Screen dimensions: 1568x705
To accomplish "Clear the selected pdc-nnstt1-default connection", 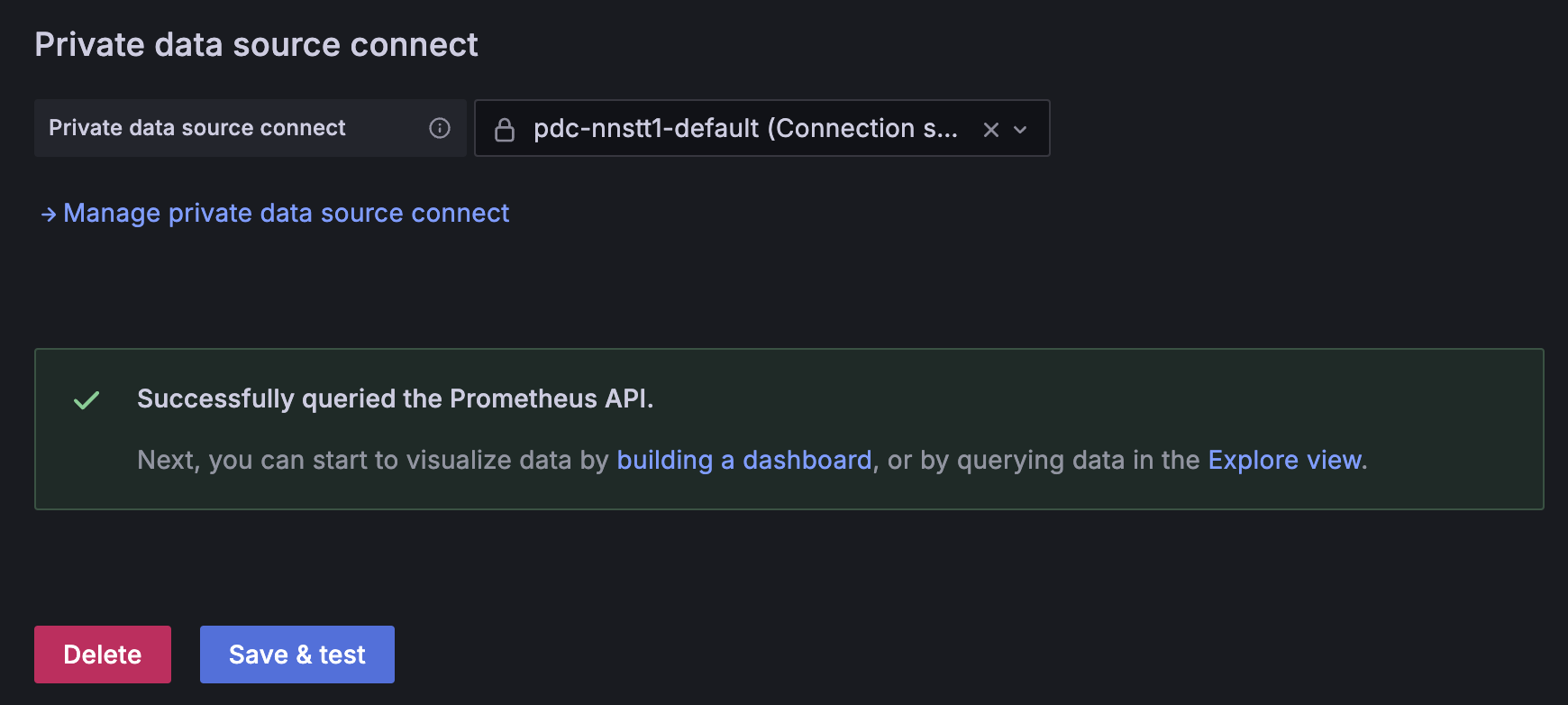I will click(x=991, y=129).
